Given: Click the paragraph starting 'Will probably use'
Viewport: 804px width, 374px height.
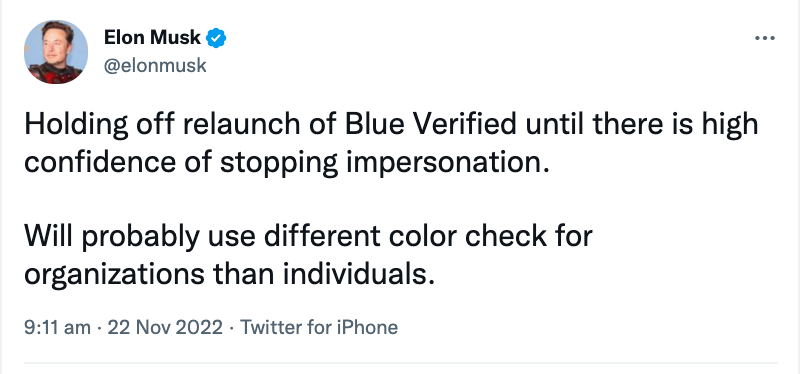Looking at the screenshot, I should point(308,256).
